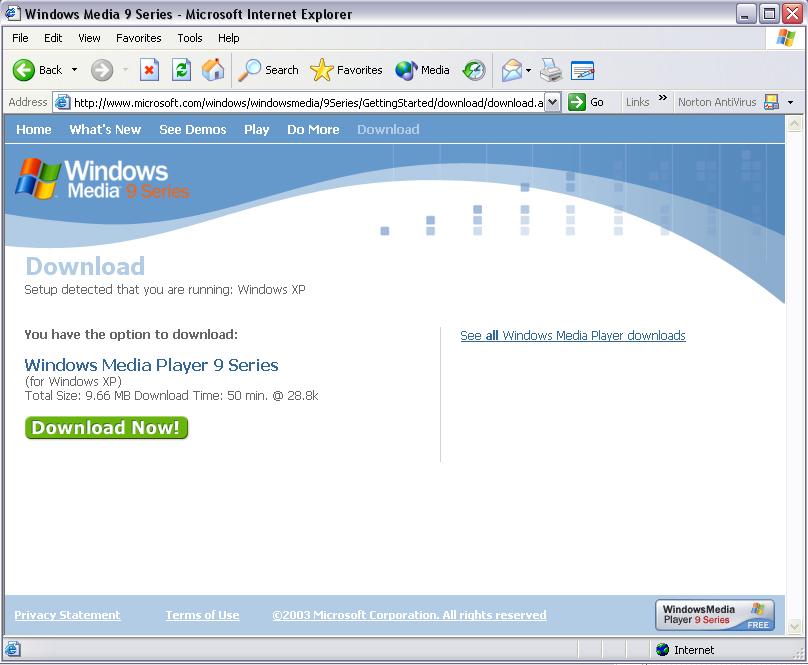Image resolution: width=808 pixels, height=665 pixels.
Task: Click the '(for Windows XP)' text
Action: [x=73, y=381]
